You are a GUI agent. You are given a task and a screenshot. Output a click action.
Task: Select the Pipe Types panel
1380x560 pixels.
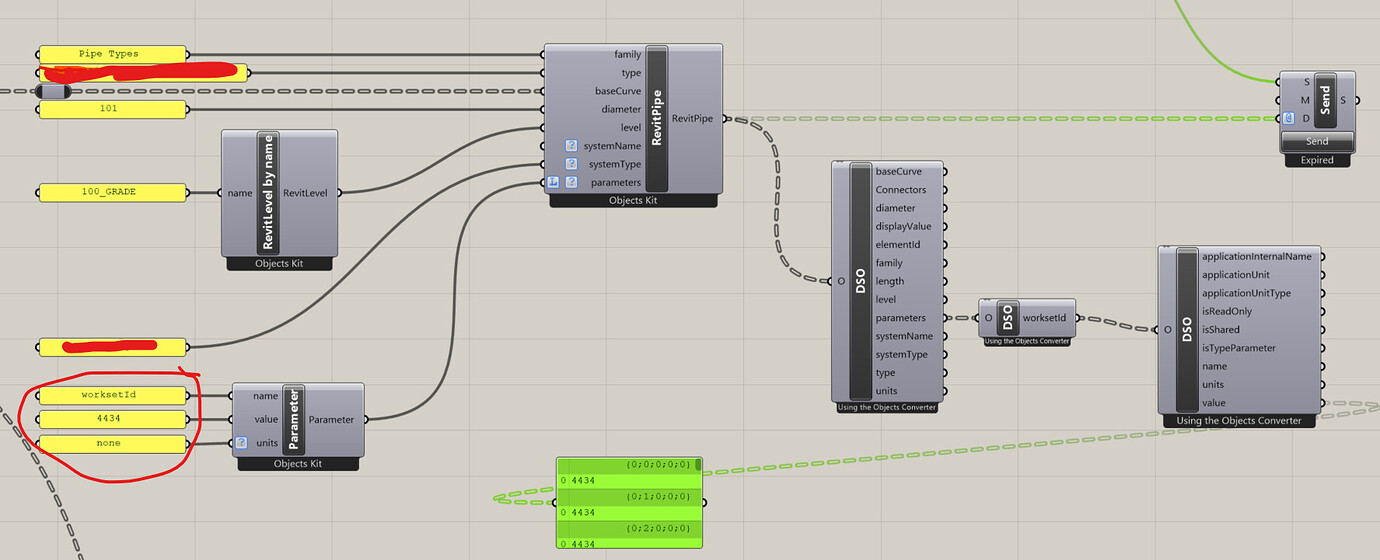coord(112,54)
